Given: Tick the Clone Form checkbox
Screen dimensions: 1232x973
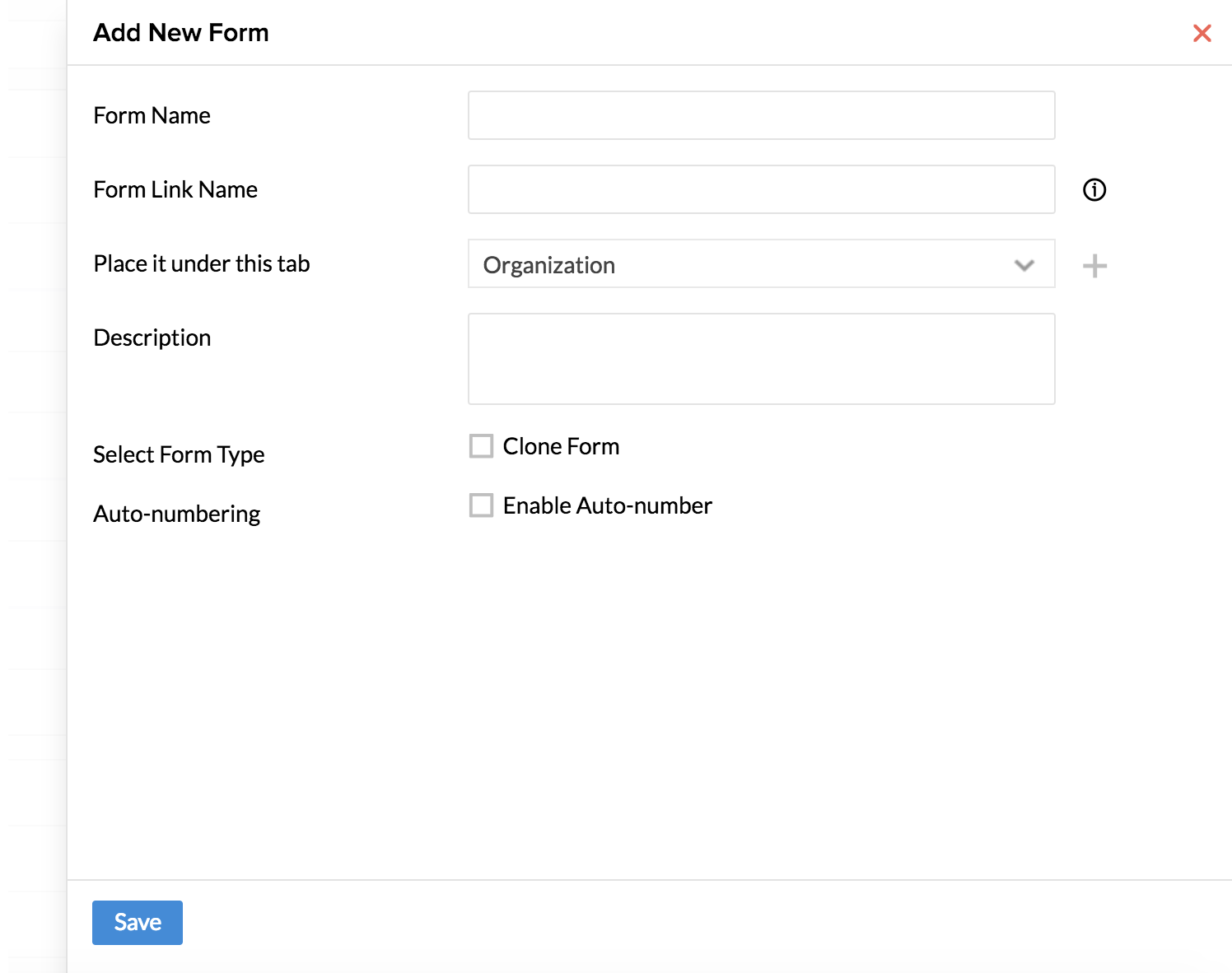Looking at the screenshot, I should pos(481,446).
